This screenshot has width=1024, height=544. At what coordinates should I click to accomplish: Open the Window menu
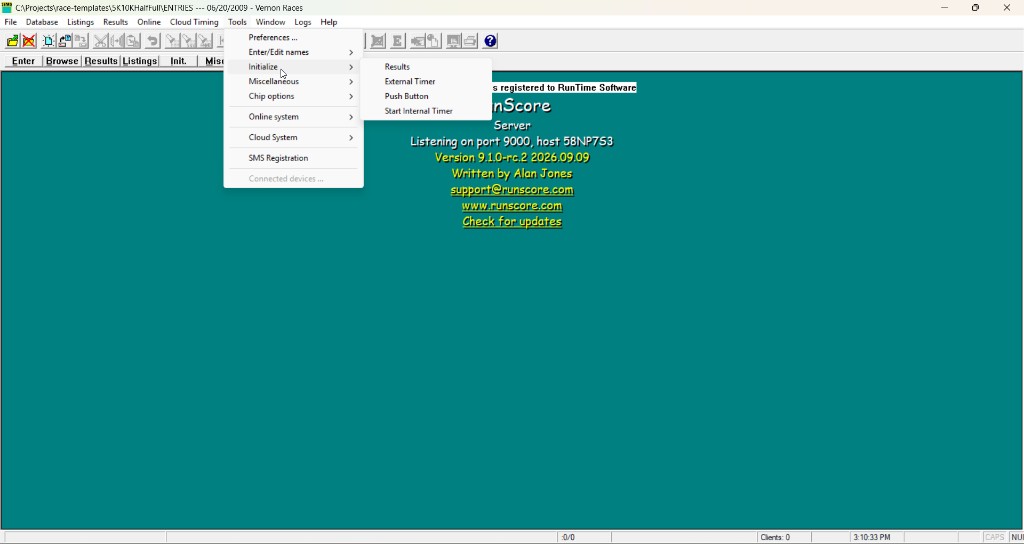click(270, 22)
